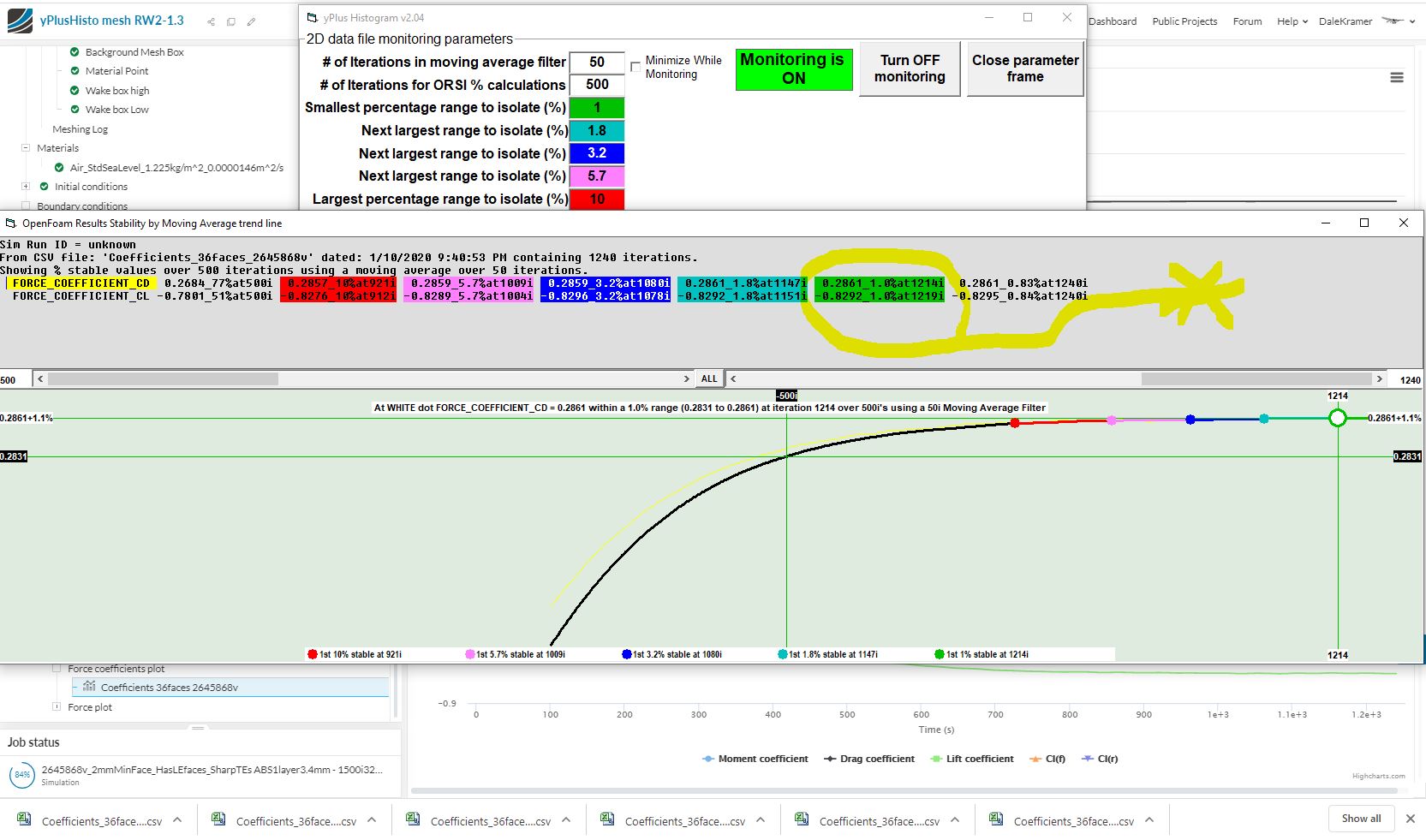The height and width of the screenshot is (840, 1426).
Task: Click the Turn OFF monitoring button
Action: point(910,69)
